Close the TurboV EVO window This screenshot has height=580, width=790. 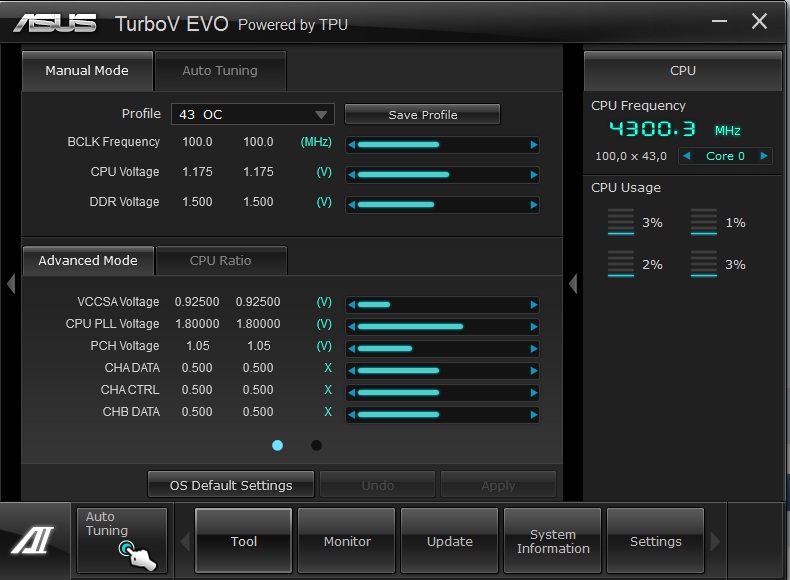click(x=759, y=21)
